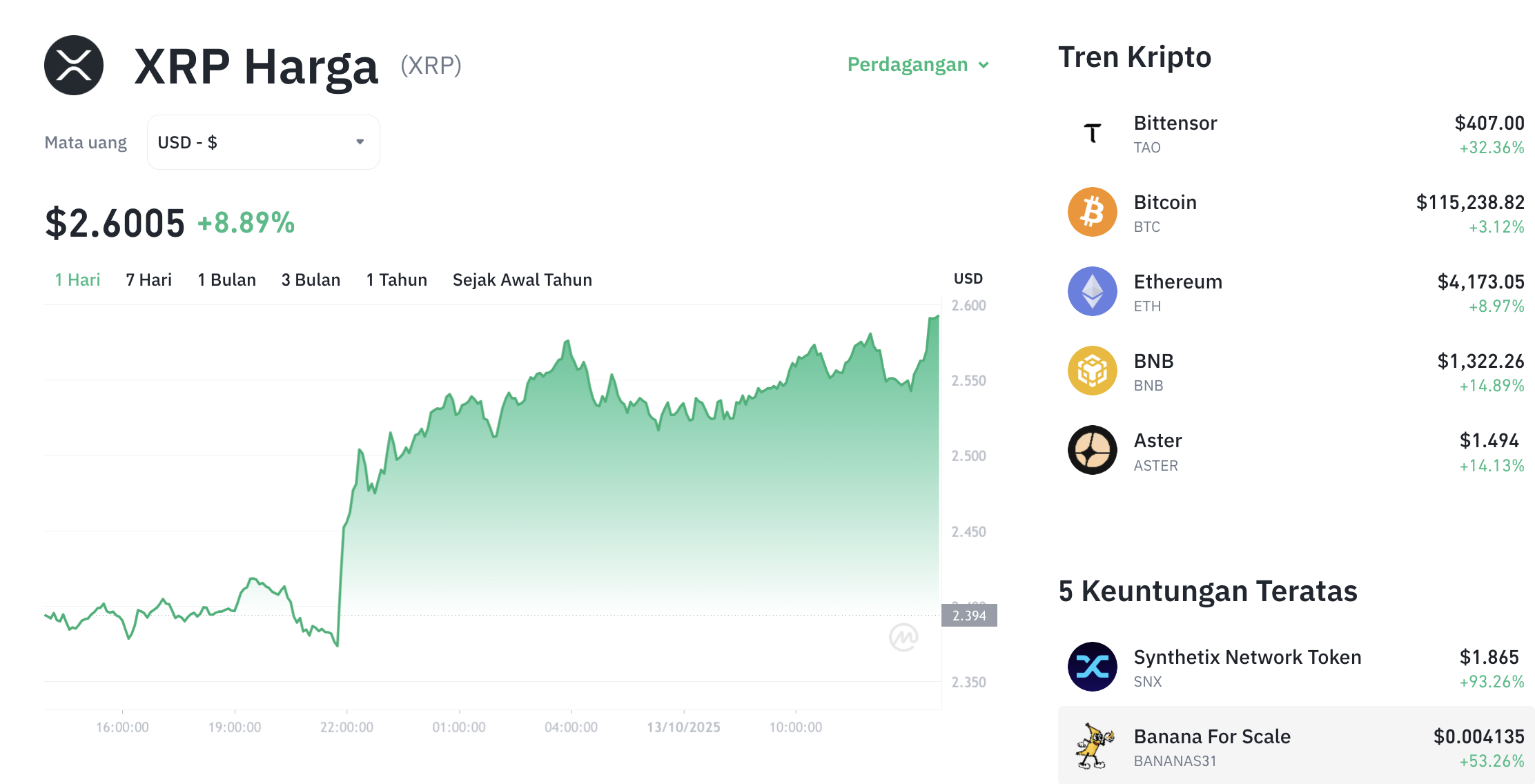Select the Sejak Awal Tahun range

(522, 280)
